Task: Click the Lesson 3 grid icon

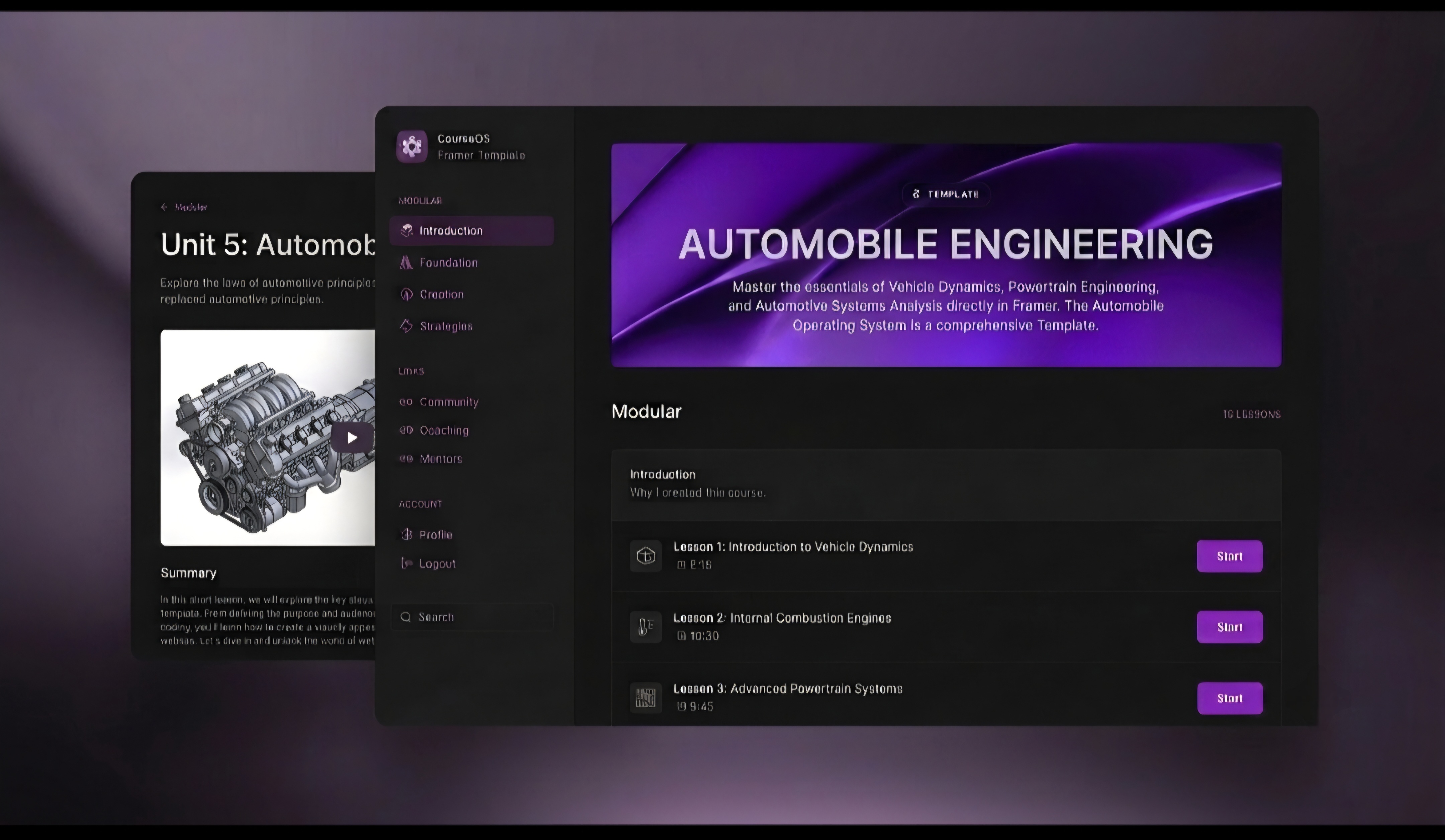Action: point(646,698)
